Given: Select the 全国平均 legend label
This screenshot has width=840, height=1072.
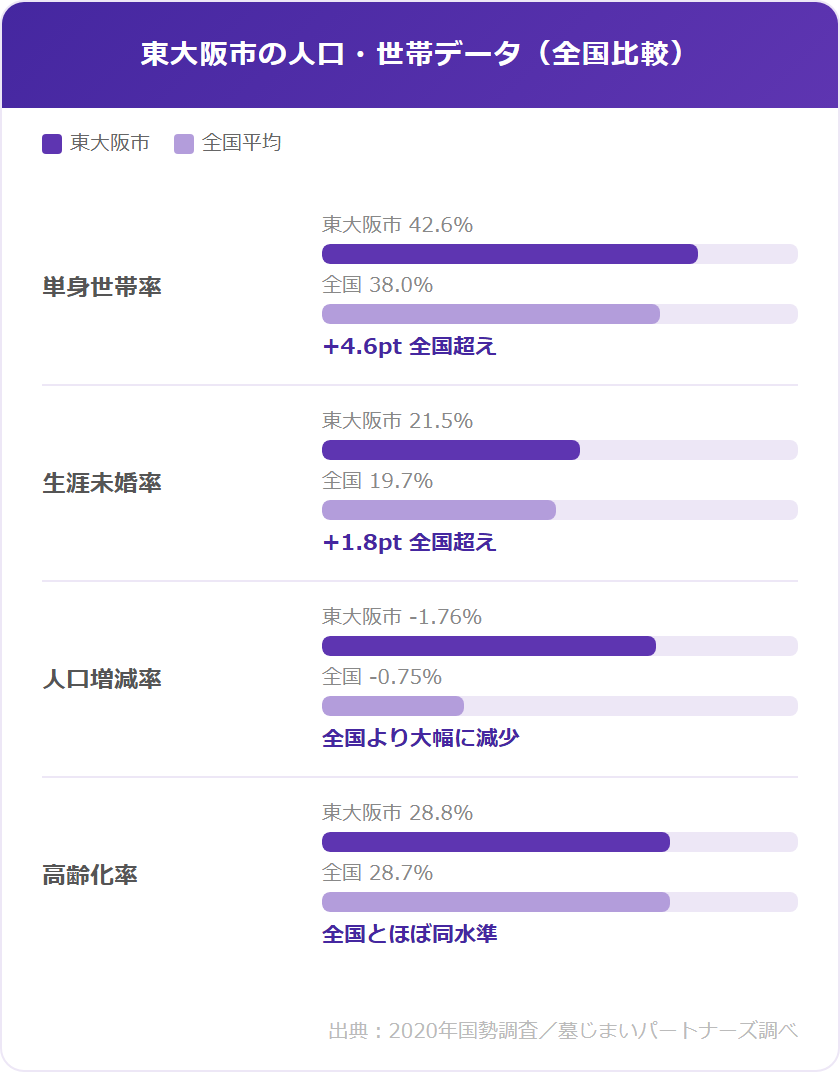Looking at the screenshot, I should (242, 143).
